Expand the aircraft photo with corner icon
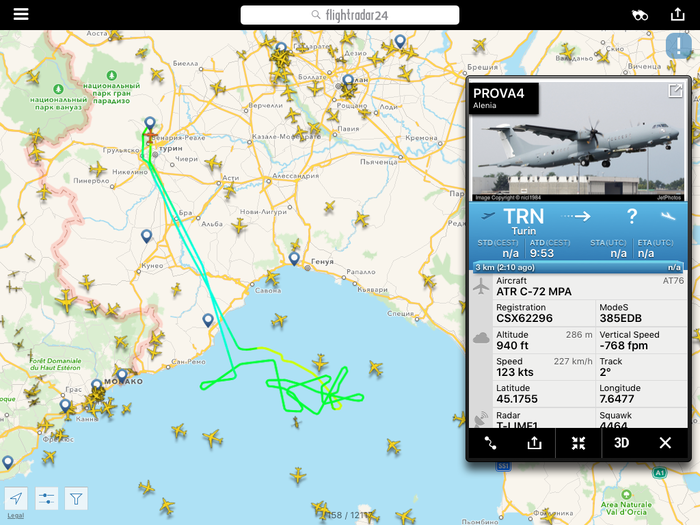Viewport: 700px width, 525px height. 675,91
